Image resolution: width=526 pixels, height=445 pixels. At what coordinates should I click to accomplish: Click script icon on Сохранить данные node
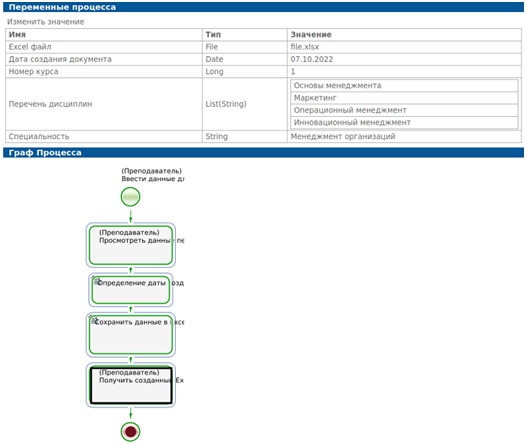94,321
